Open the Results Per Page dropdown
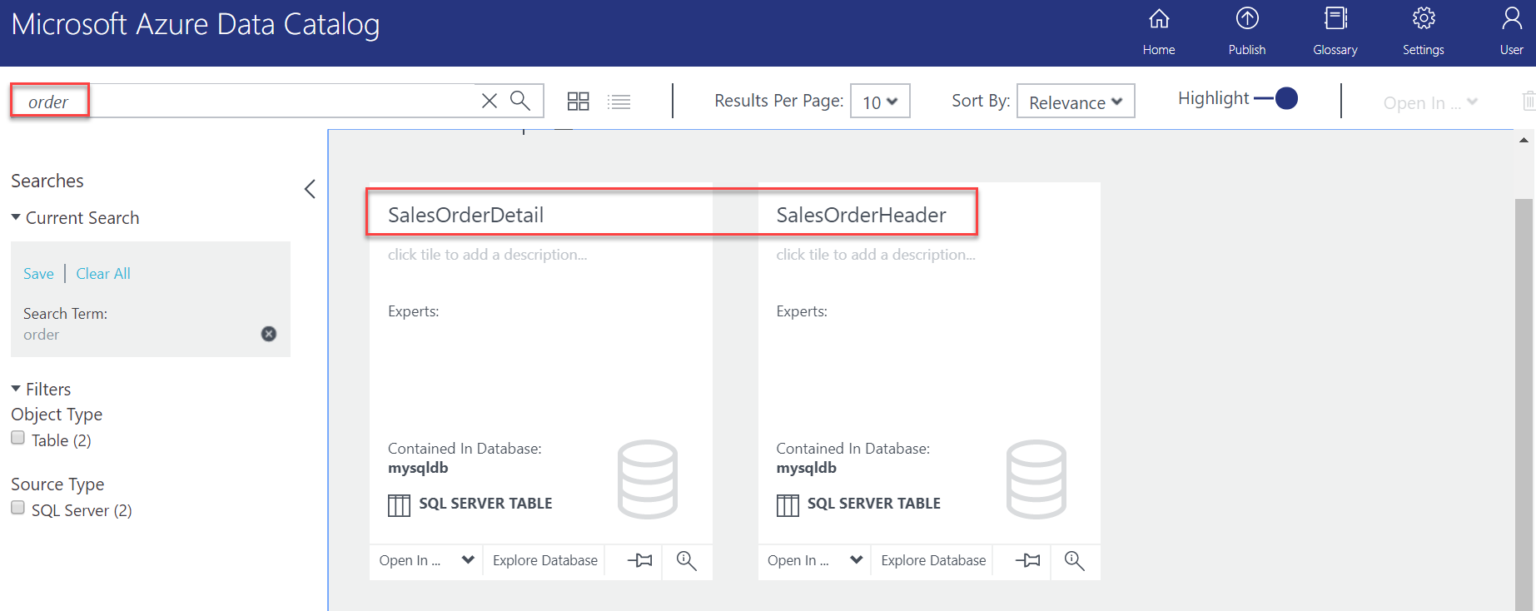 [x=880, y=100]
